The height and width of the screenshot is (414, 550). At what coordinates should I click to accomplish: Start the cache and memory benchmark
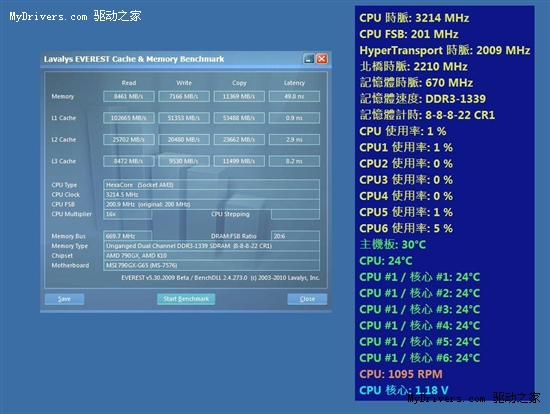pyautogui.click(x=186, y=299)
